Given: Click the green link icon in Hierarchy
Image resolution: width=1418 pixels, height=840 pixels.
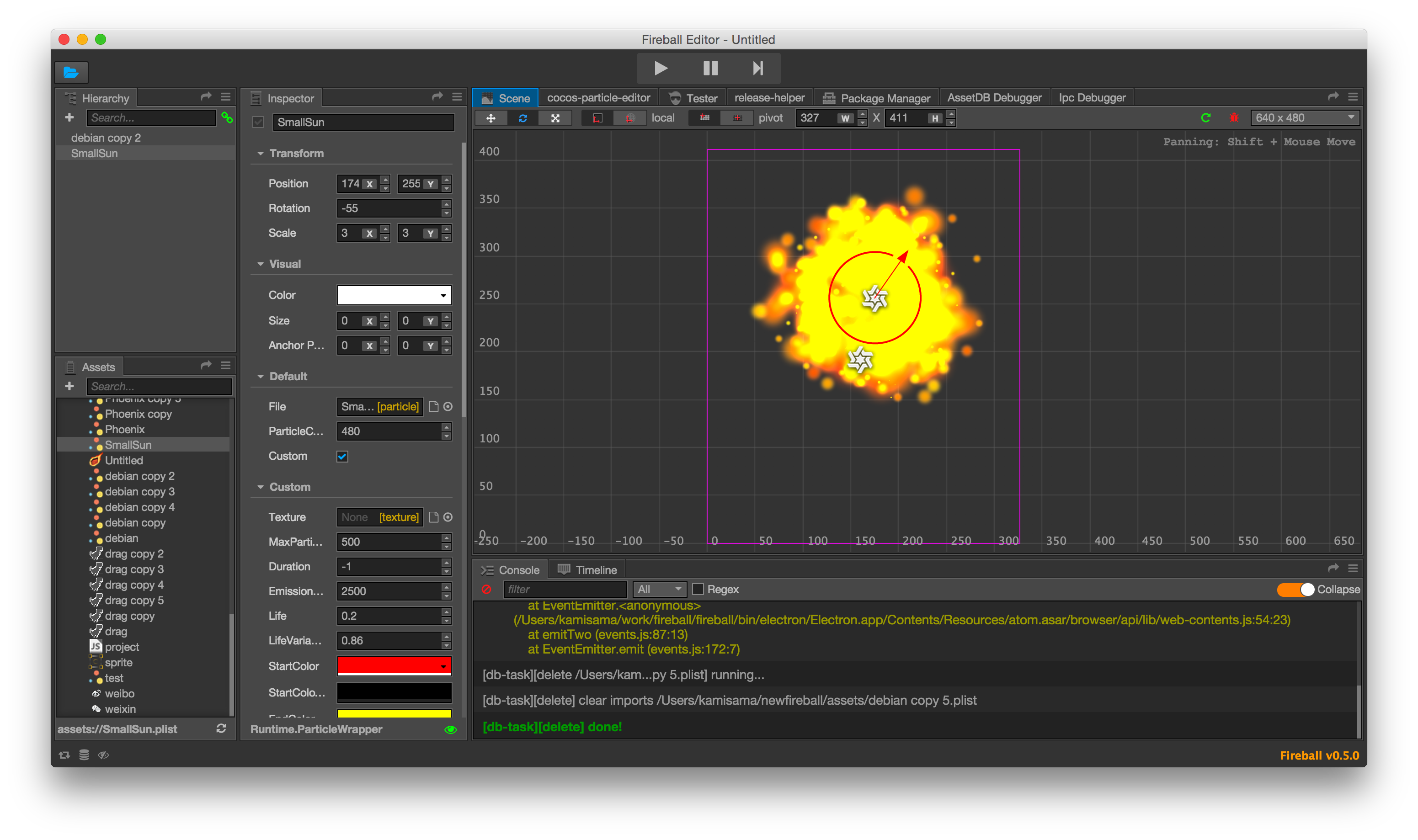Looking at the screenshot, I should point(227,117).
